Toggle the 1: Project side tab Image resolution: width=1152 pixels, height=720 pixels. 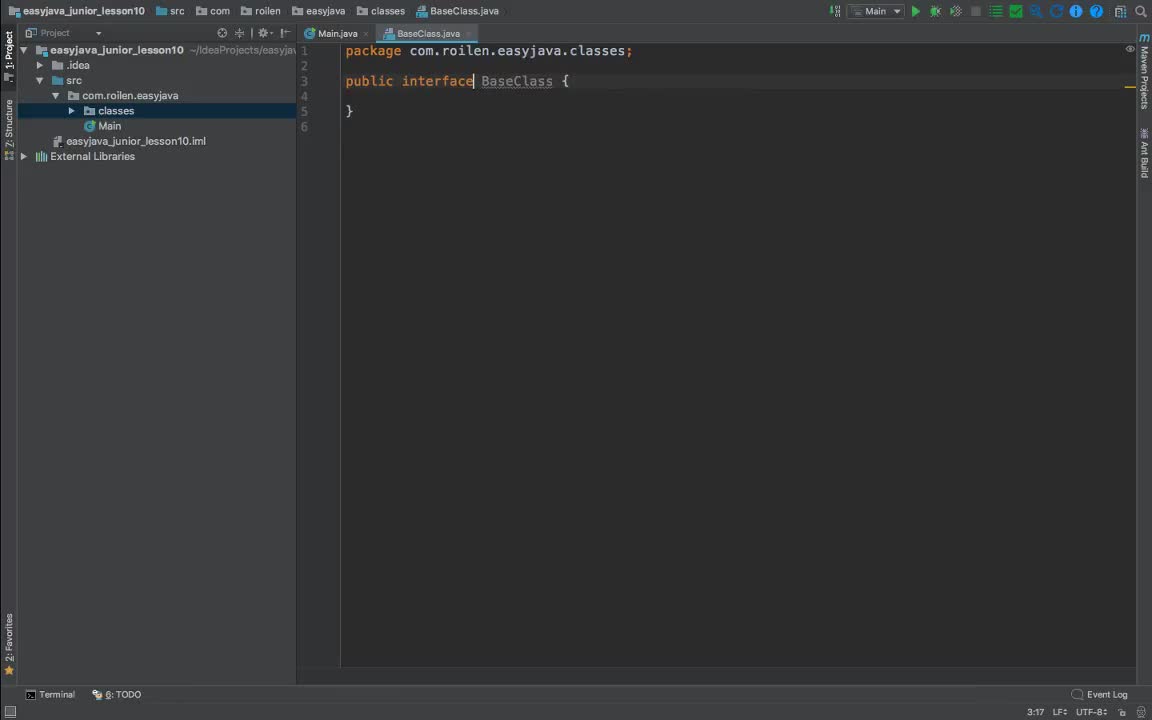click(9, 56)
